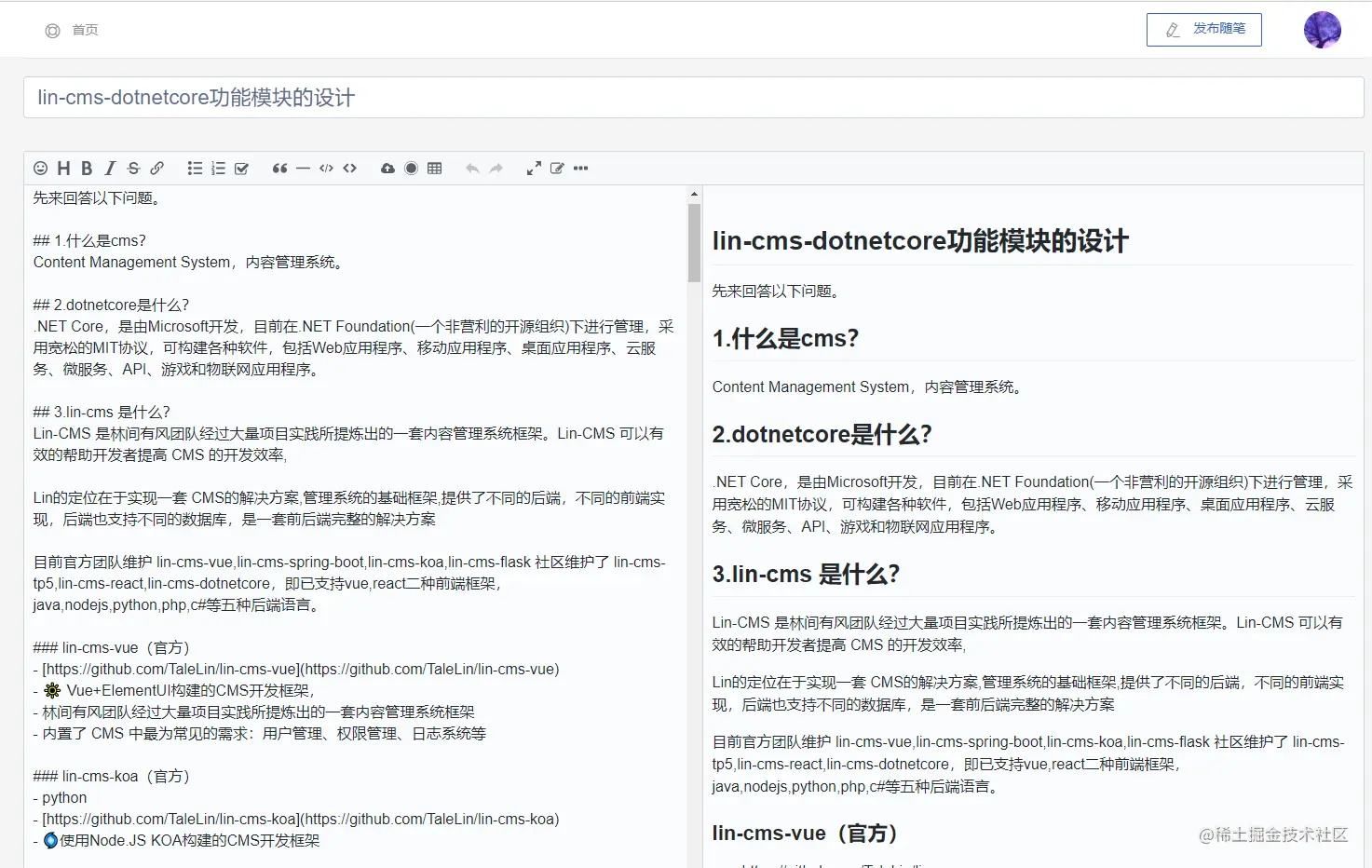Insert a heading with the H tool
The width and height of the screenshot is (1372, 868).
pyautogui.click(x=63, y=169)
